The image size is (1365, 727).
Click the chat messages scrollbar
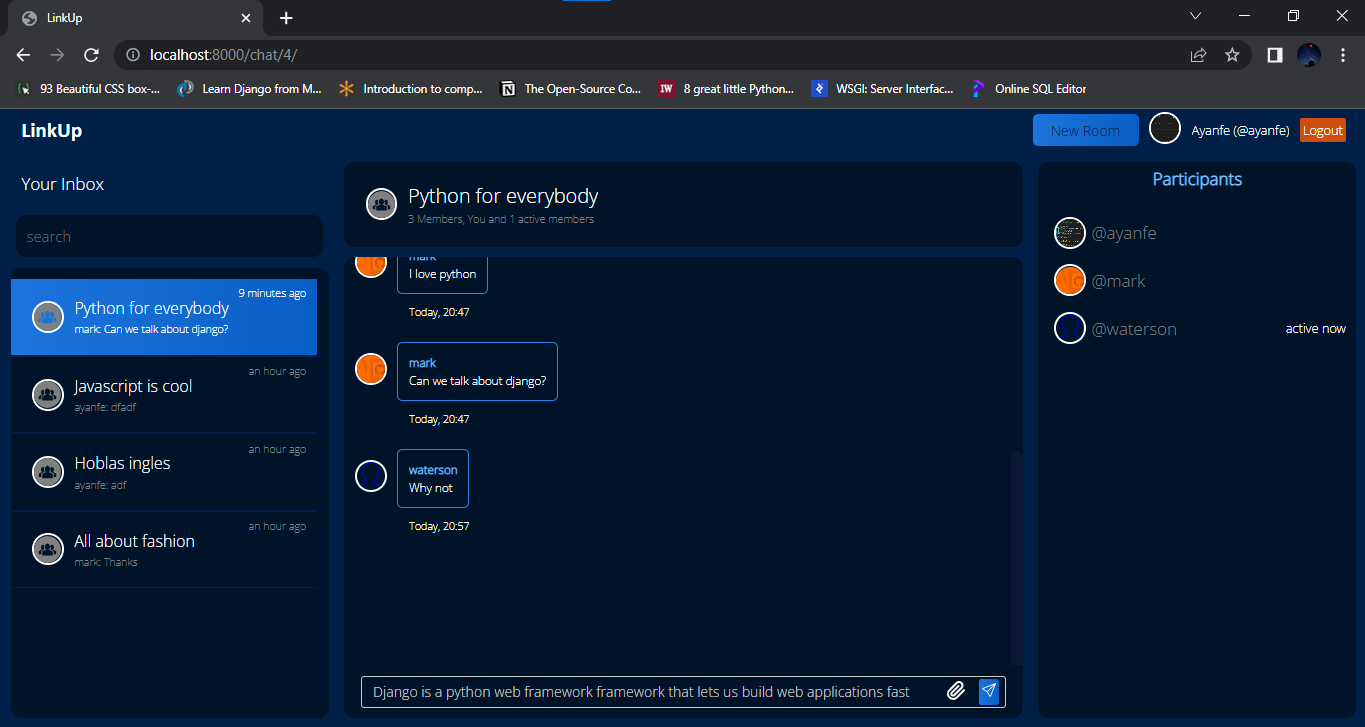tap(1016, 556)
